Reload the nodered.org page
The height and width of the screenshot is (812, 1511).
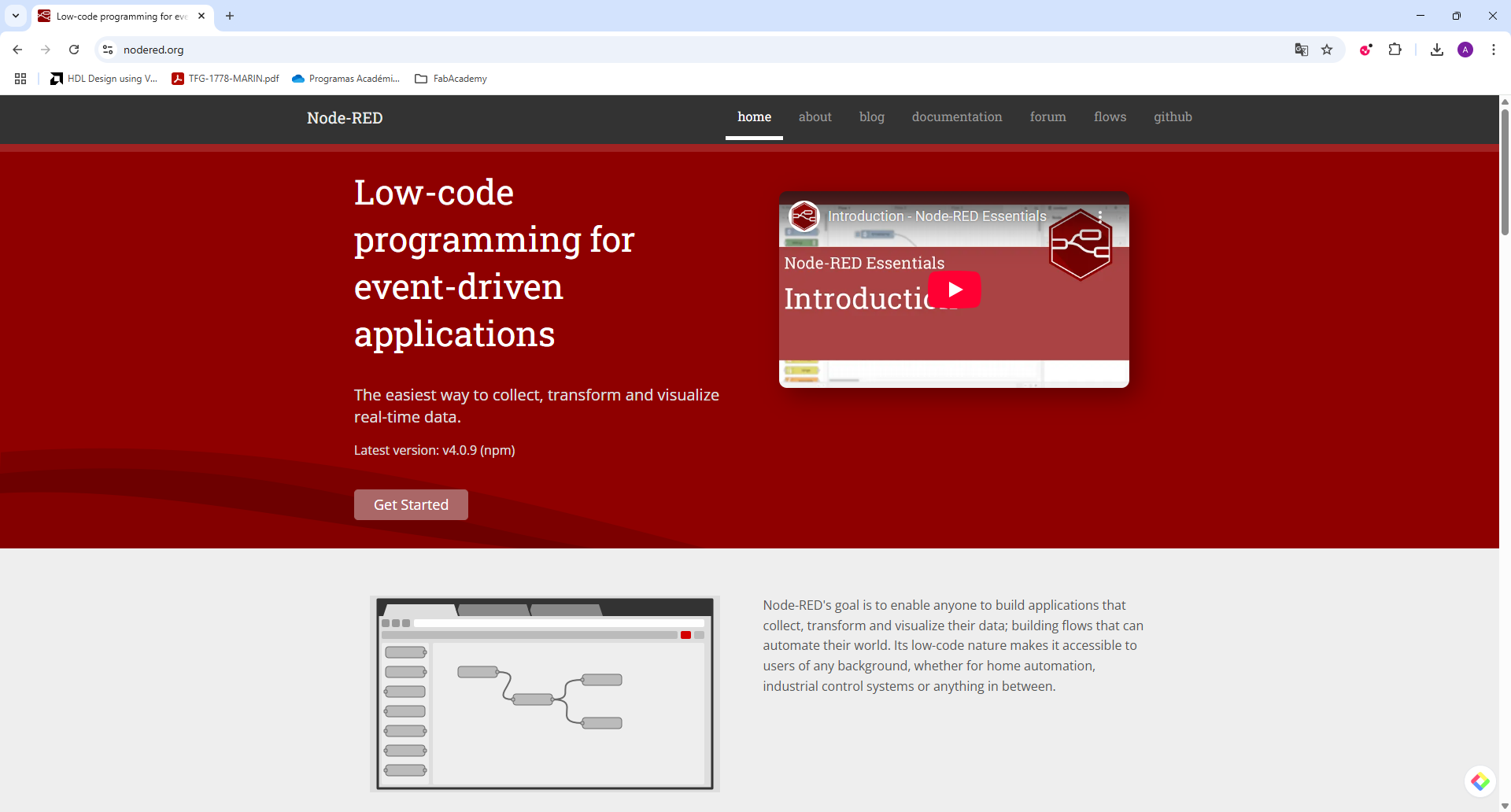[74, 50]
